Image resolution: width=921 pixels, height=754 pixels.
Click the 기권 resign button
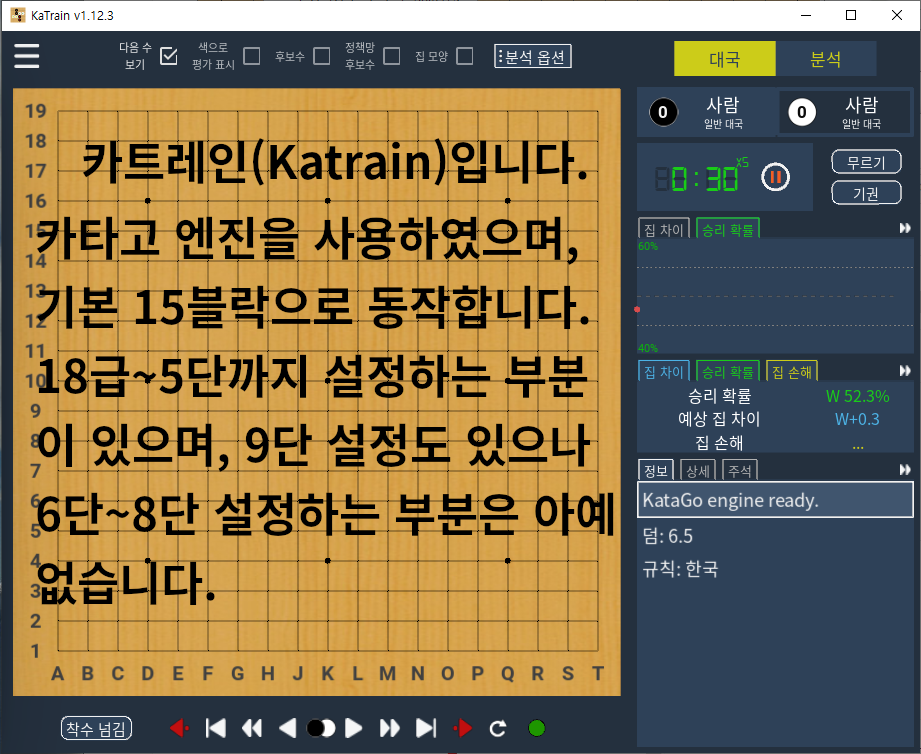[x=866, y=193]
